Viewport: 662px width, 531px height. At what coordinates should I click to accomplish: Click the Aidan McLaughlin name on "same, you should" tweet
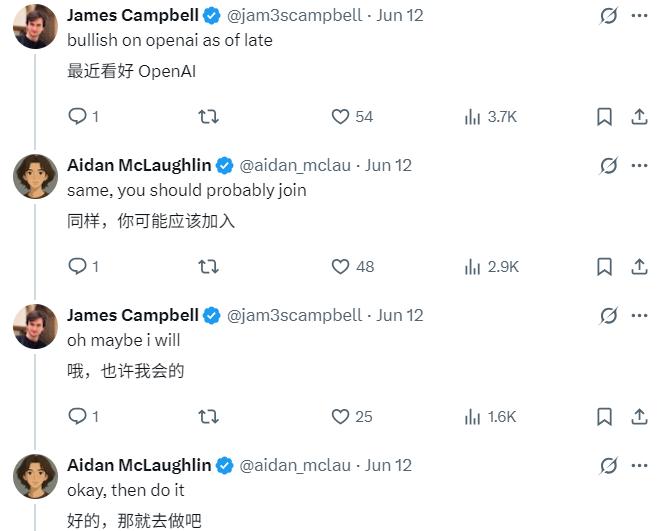[x=139, y=165]
